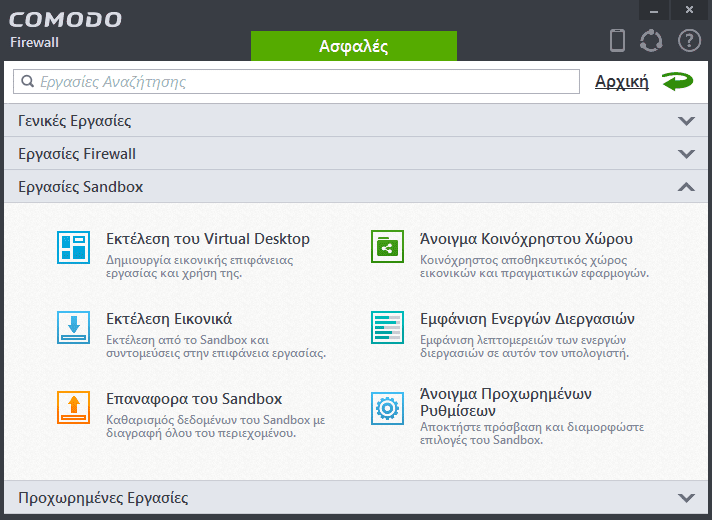Open the Γενικές Εργασίες section header
This screenshot has height=520, width=712.
tap(356, 120)
